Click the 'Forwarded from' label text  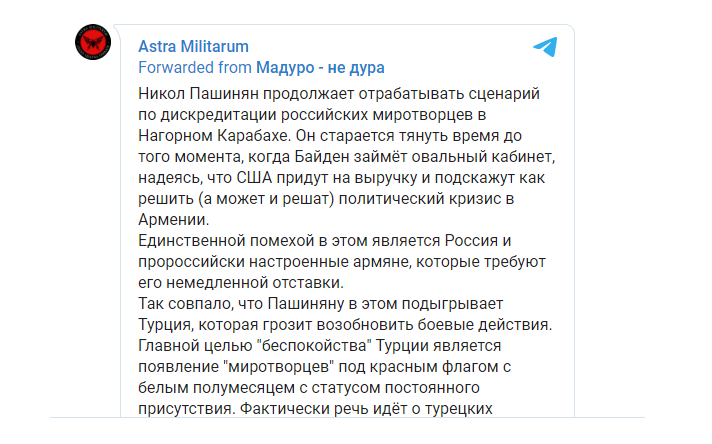(x=195, y=68)
